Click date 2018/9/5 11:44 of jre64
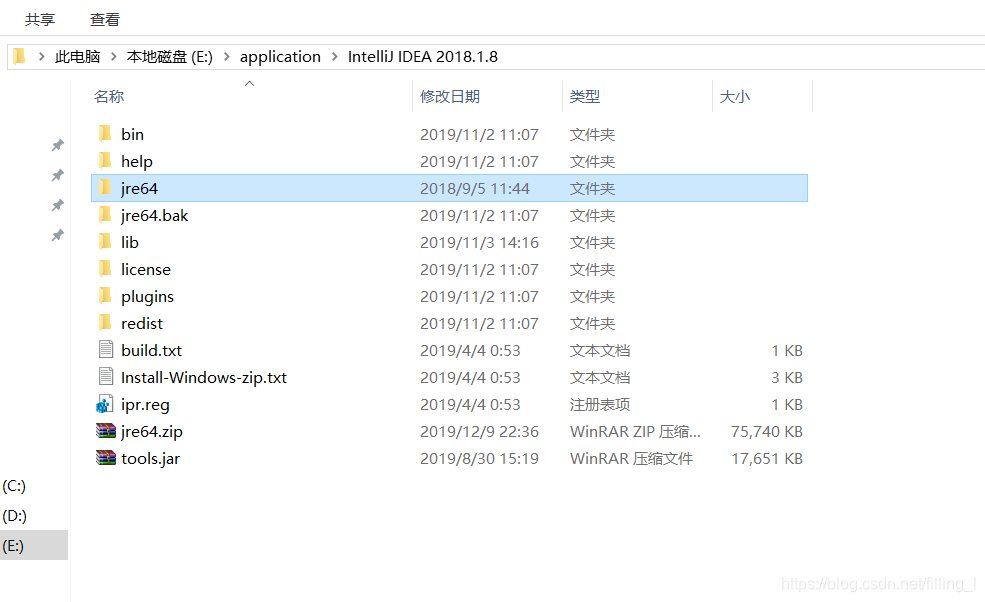Screen dimensions: 985x602 (x=475, y=189)
